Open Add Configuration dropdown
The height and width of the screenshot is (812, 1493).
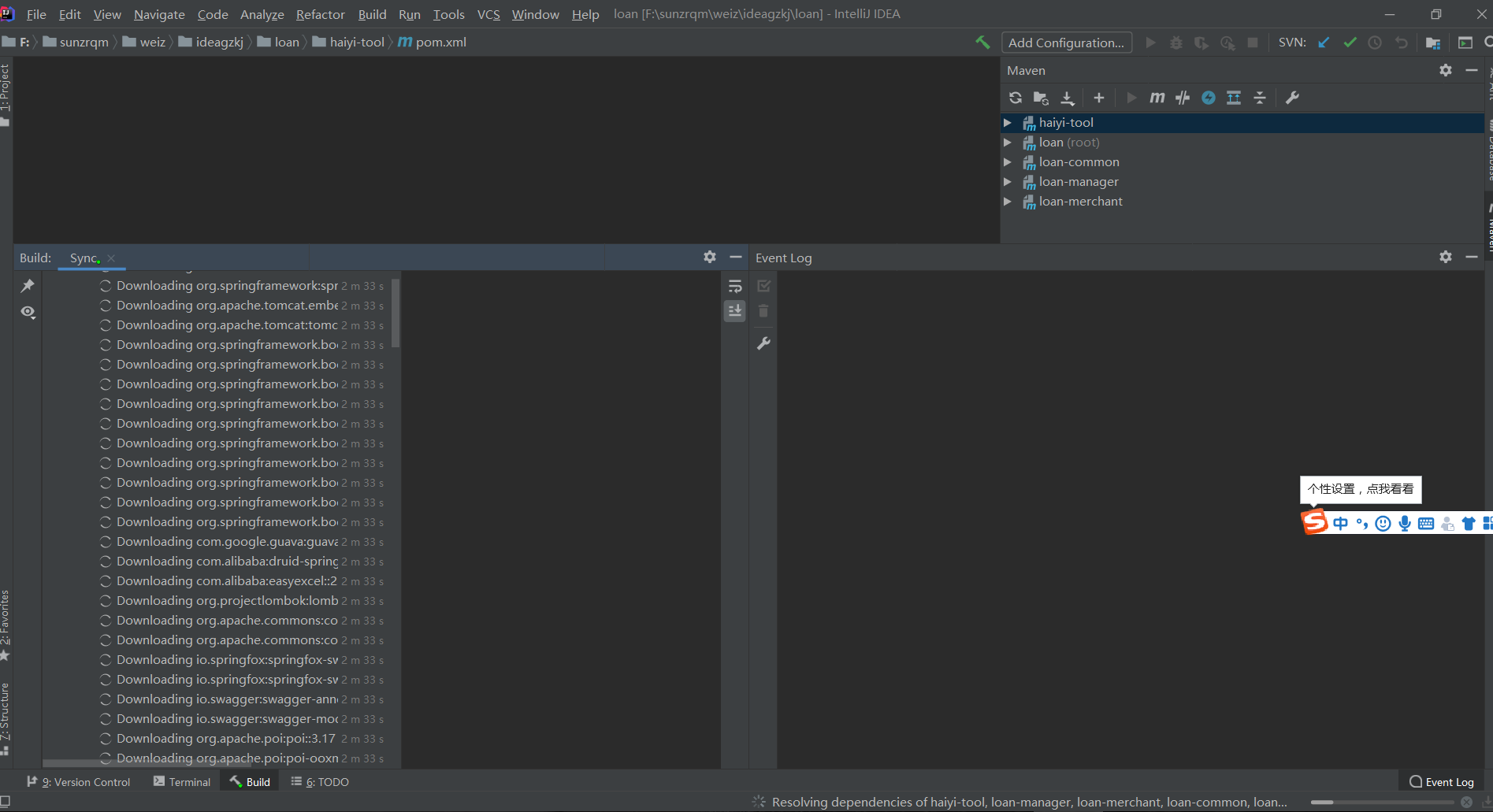coord(1066,43)
